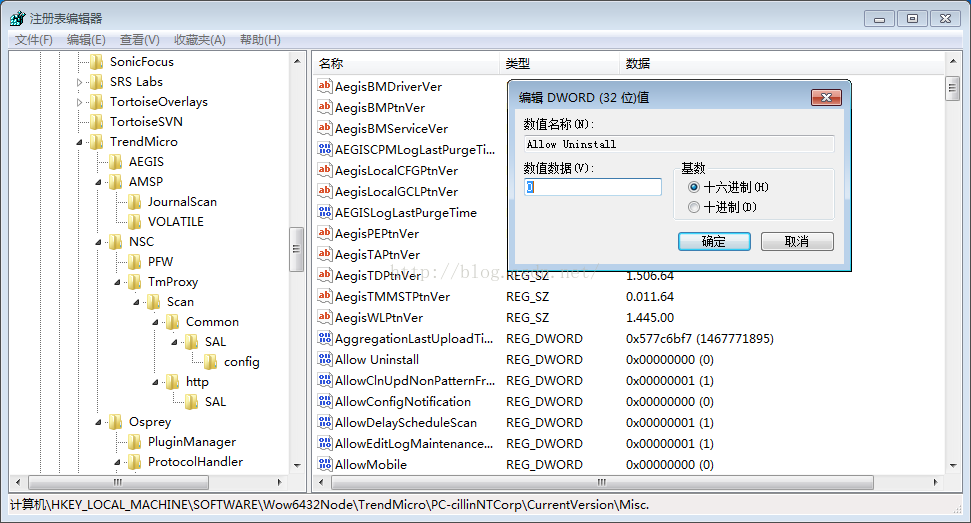971x523 pixels.
Task: Open the 收藏夹(A) menu
Action: tap(199, 40)
